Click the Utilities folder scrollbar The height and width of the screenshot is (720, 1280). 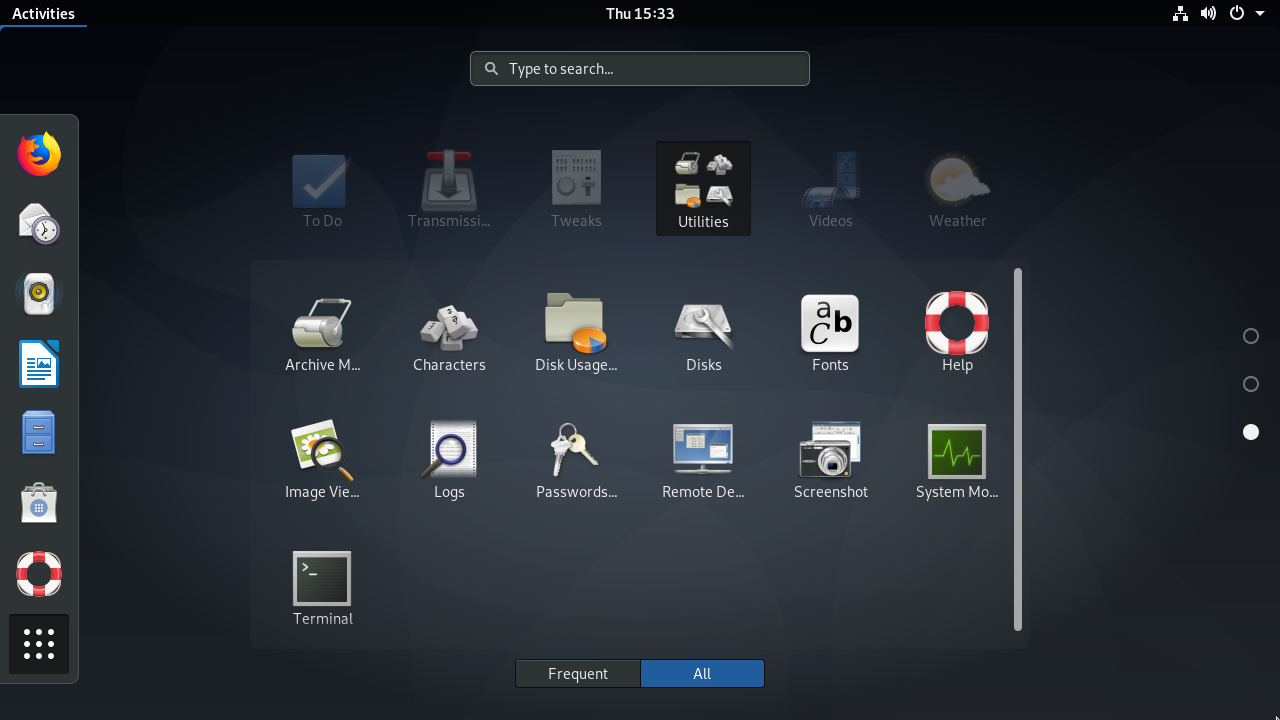(1018, 449)
